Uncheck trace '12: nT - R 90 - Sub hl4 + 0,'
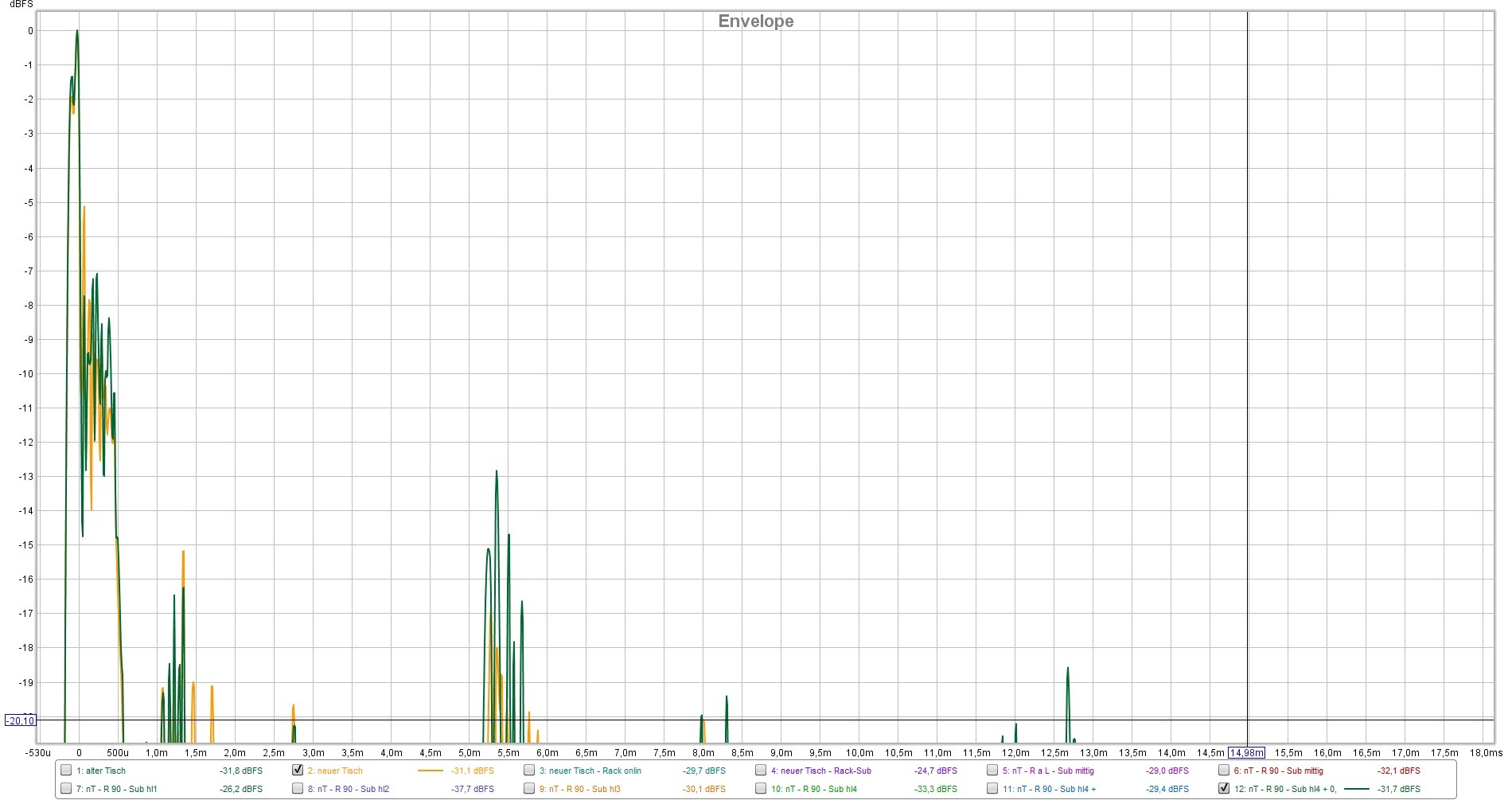This screenshot has height=800, width=1512. click(x=1224, y=789)
